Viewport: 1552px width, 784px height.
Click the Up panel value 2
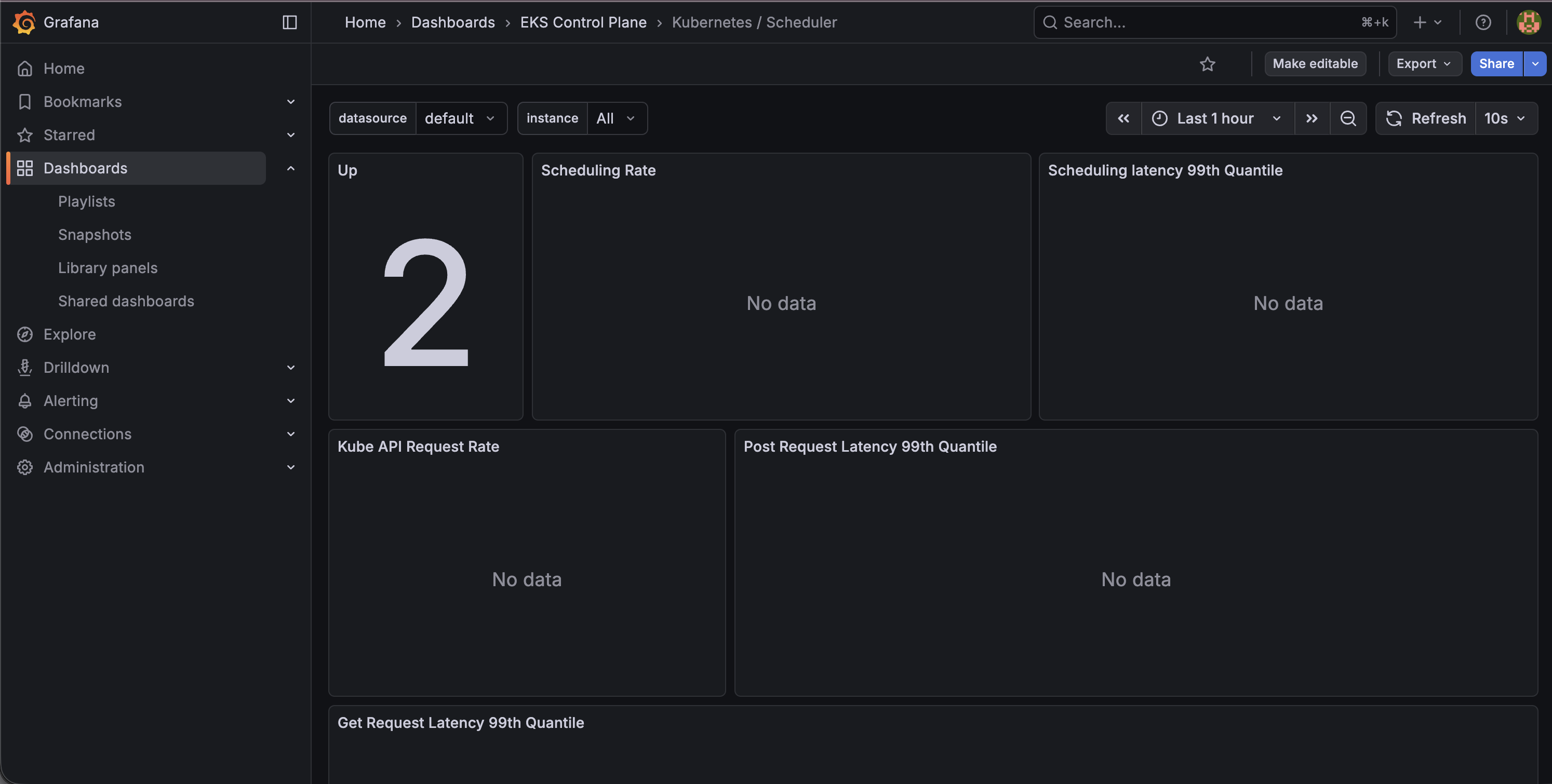coord(426,302)
